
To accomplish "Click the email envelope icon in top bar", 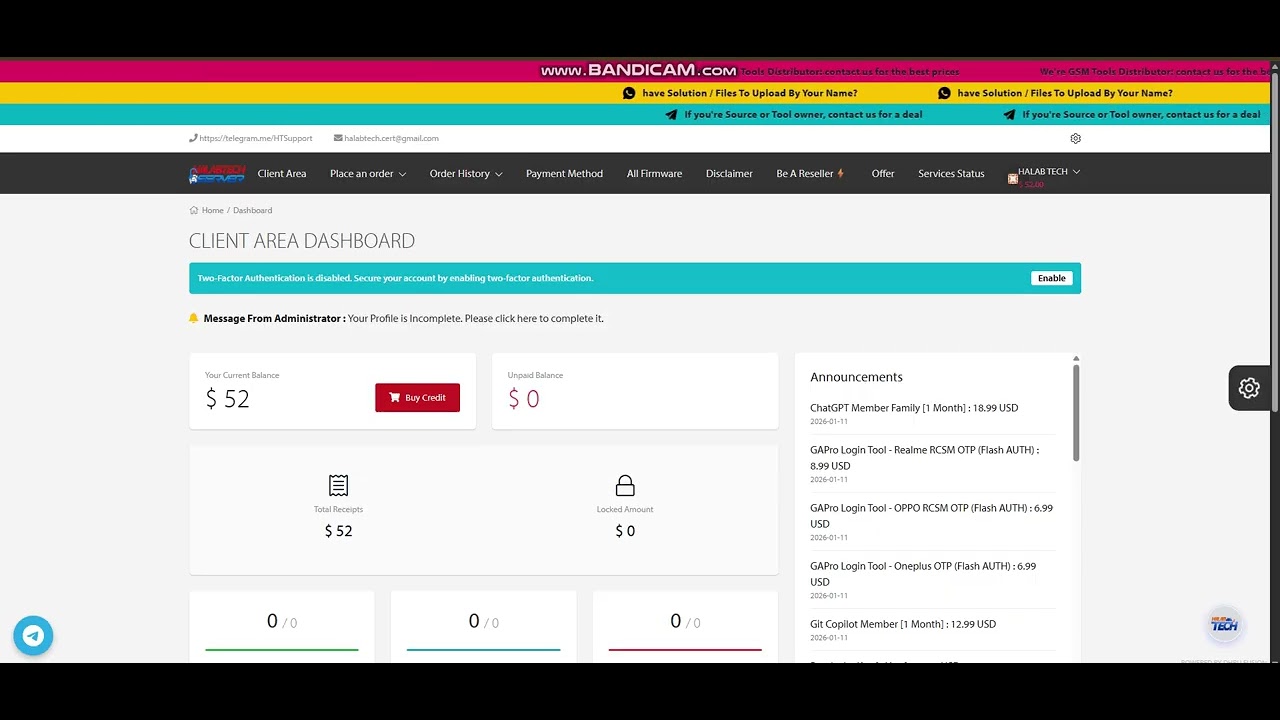I will point(338,138).
